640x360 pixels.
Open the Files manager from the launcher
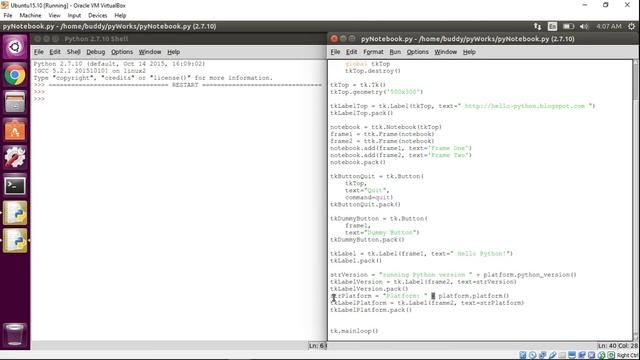click(x=15, y=102)
